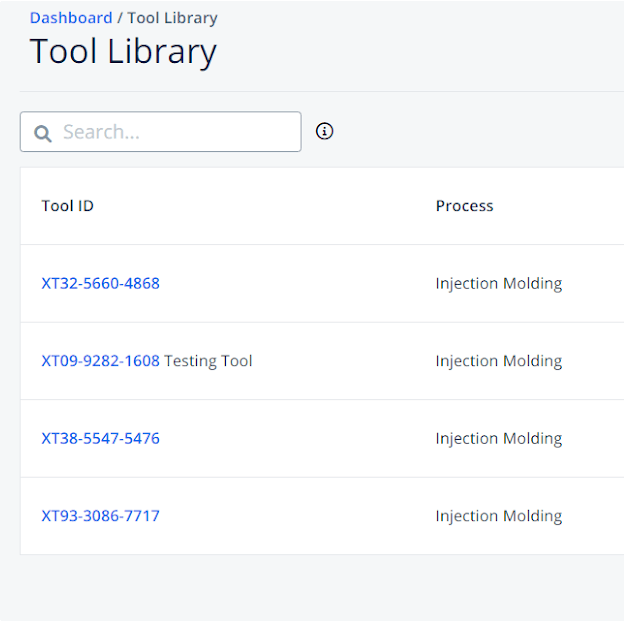Open tool XT09-9282-1608

[x=100, y=361]
